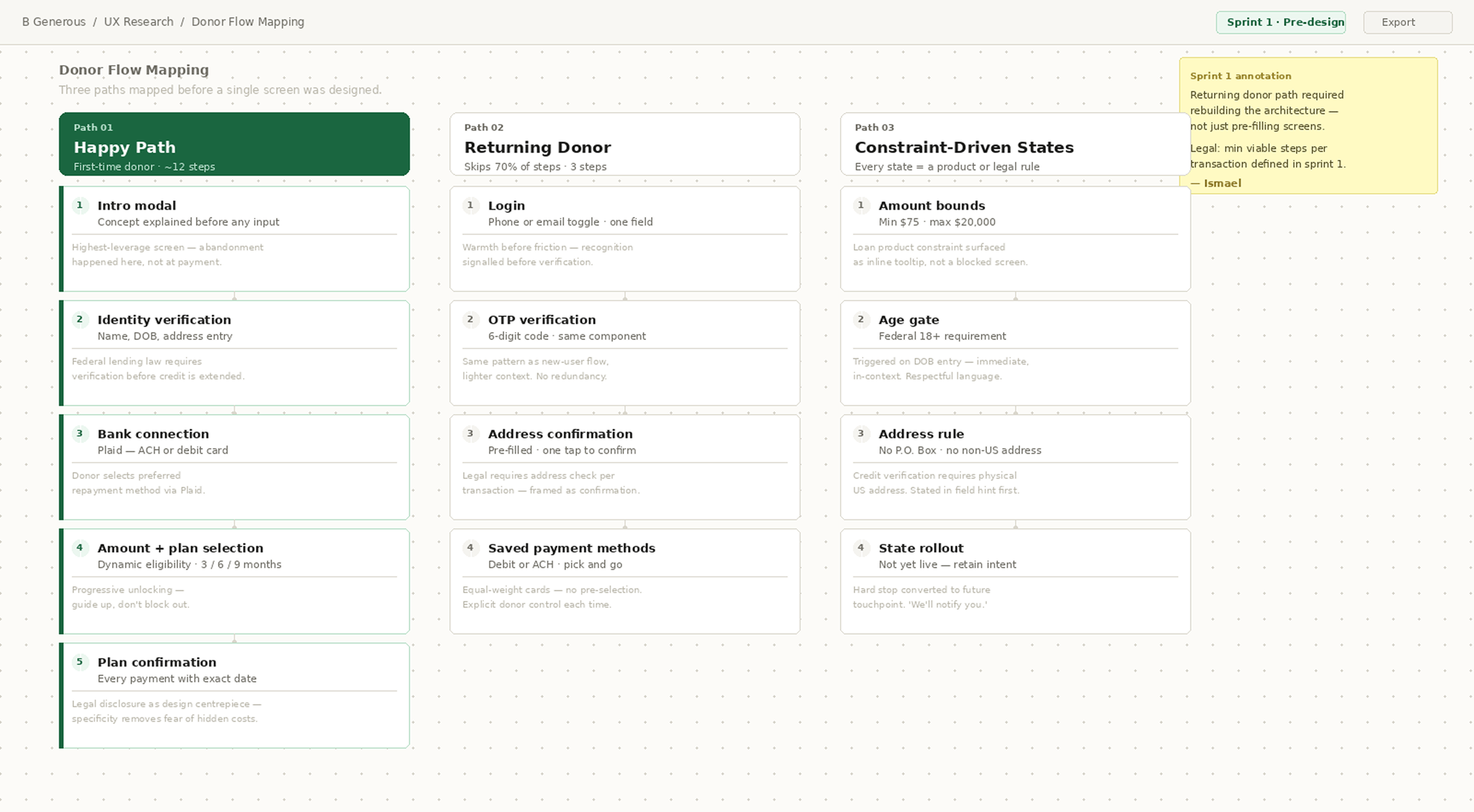The image size is (1474, 812).
Task: Click step 3 badge next to Bank connection
Action: 80,434
